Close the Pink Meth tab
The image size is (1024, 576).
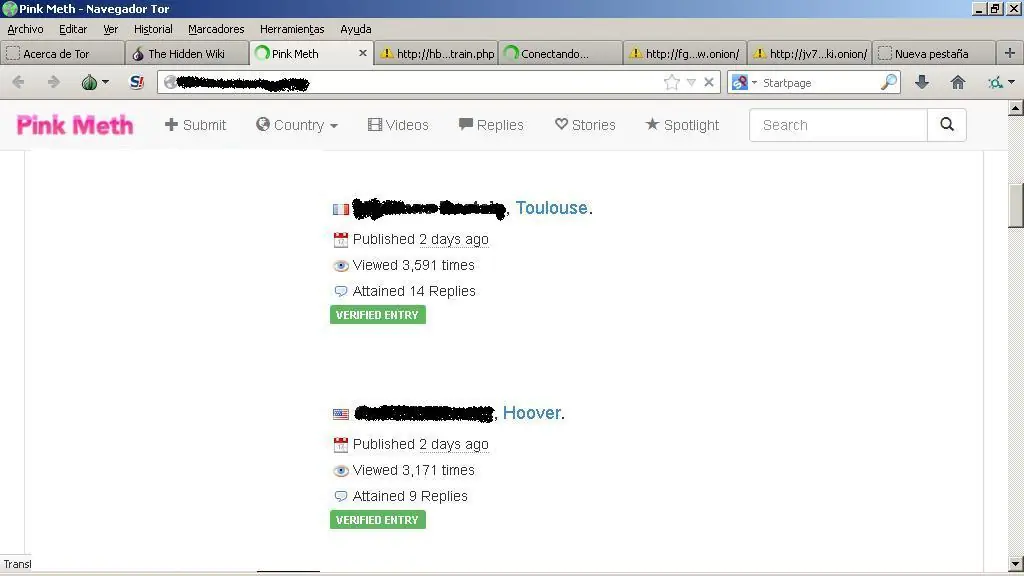click(x=362, y=54)
